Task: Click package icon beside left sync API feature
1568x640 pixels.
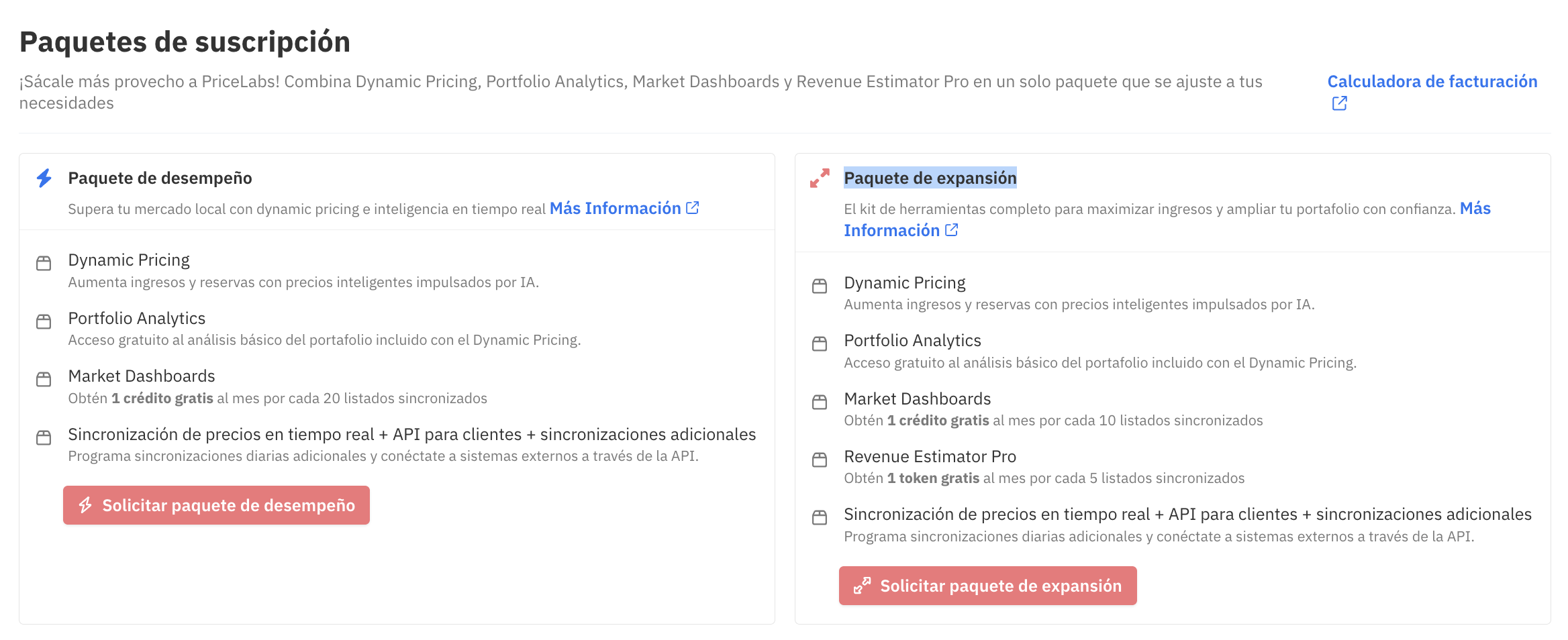Action: click(x=44, y=437)
